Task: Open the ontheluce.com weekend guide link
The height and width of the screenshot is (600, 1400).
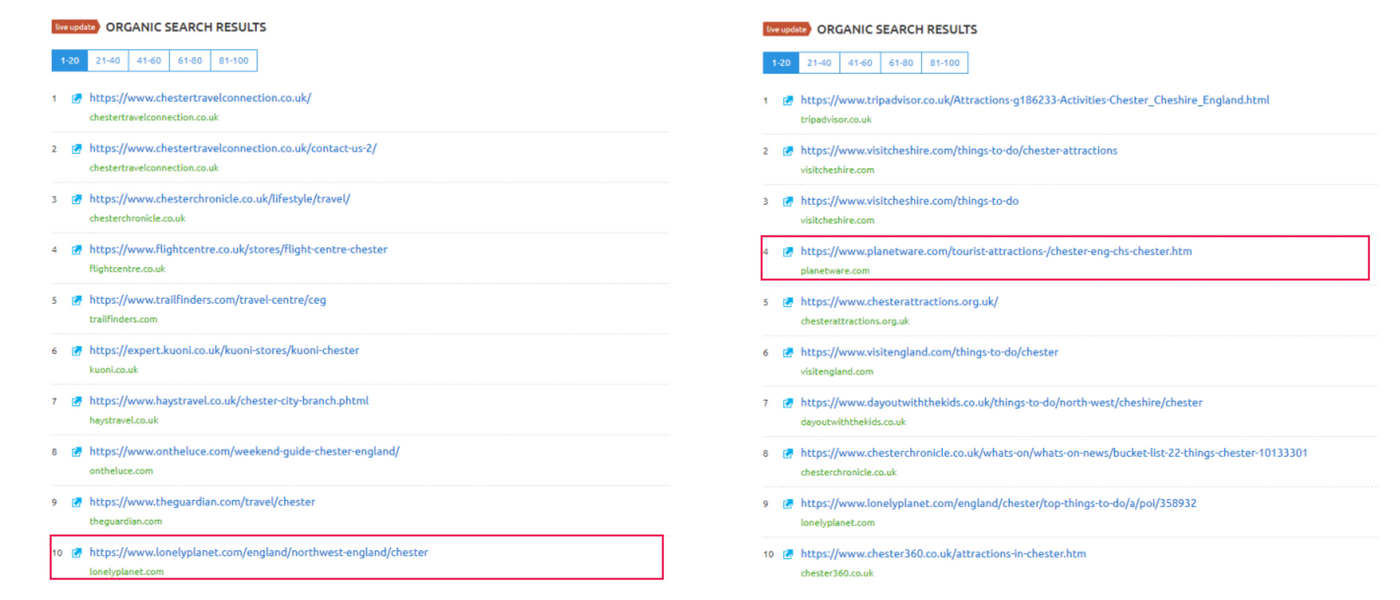Action: (x=244, y=451)
